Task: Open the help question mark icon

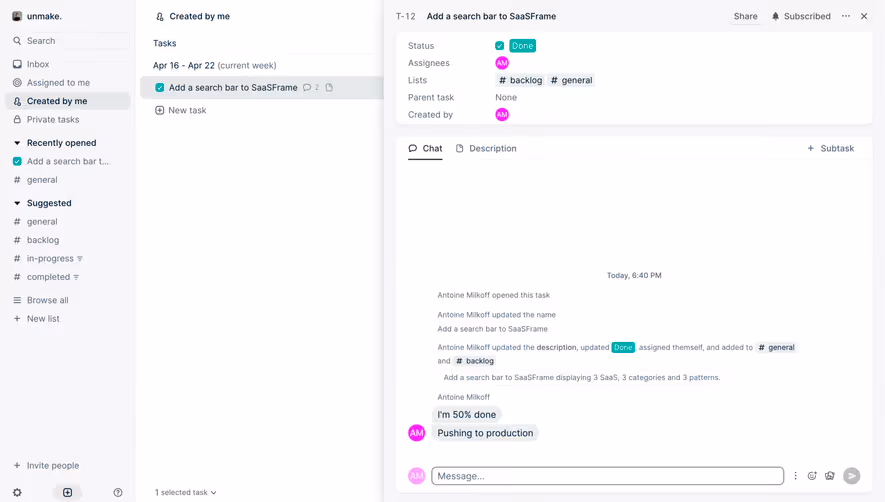Action: 118,492
